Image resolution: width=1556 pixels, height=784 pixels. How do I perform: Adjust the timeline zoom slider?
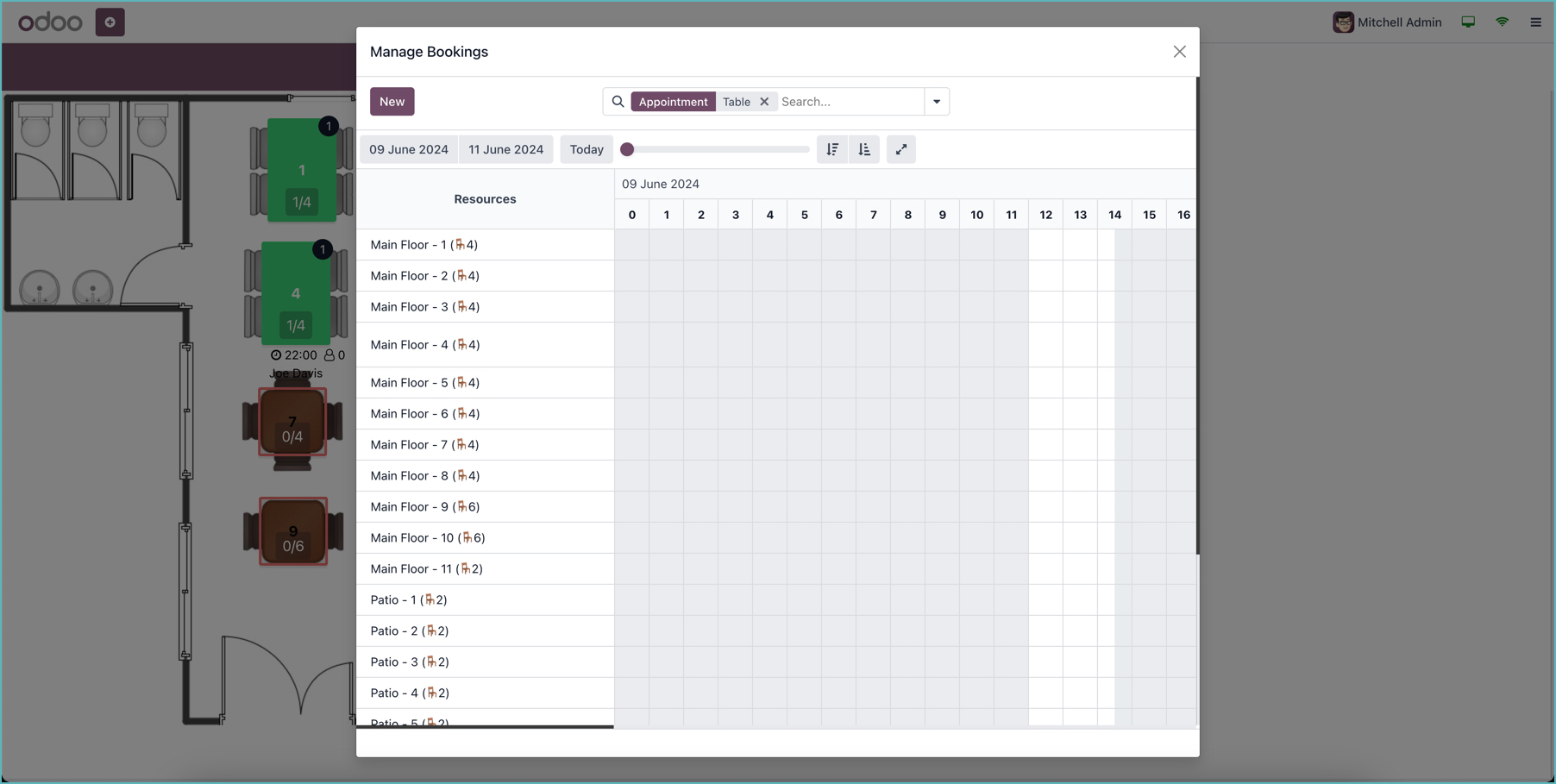point(627,149)
